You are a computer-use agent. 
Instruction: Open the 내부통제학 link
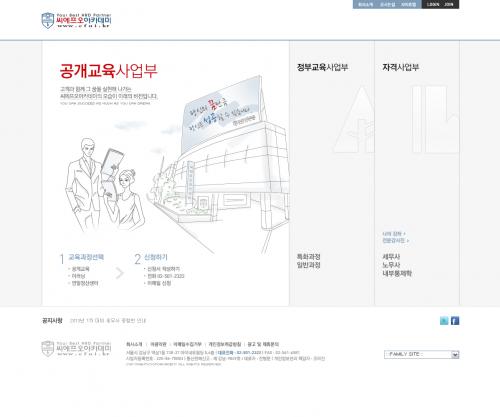[x=397, y=273]
